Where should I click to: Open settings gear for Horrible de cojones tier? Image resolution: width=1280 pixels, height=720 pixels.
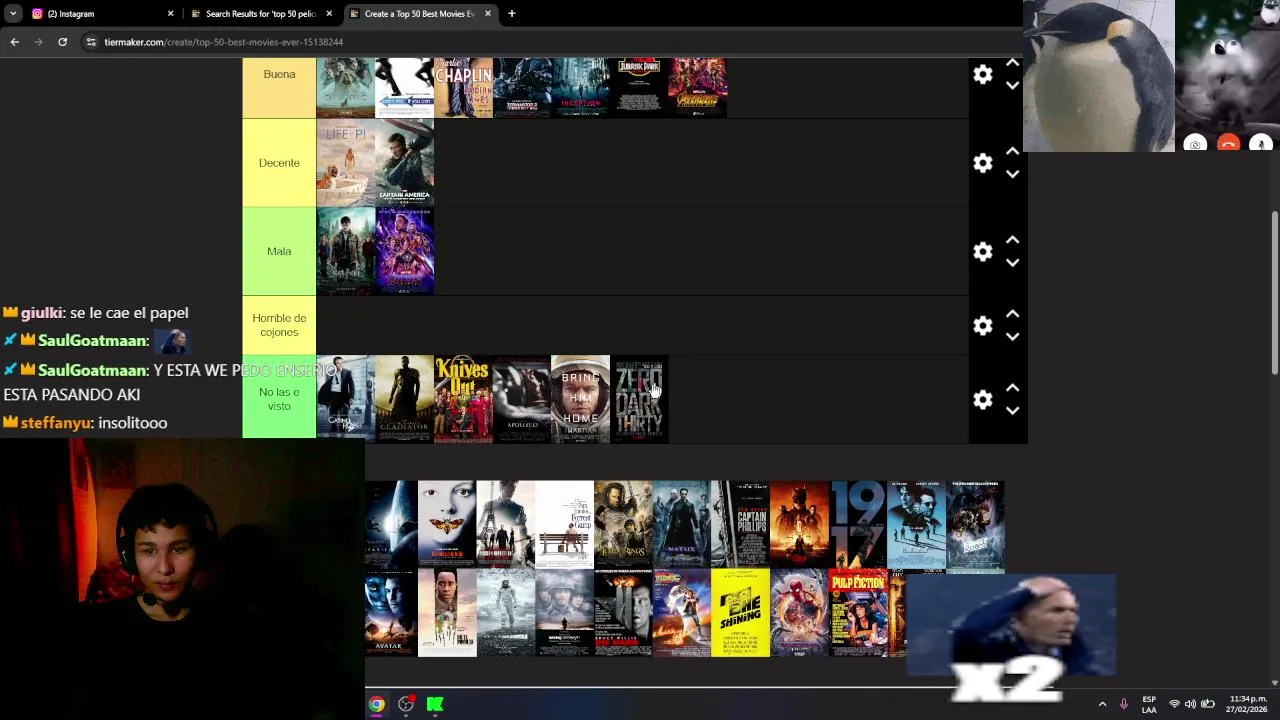click(x=983, y=326)
